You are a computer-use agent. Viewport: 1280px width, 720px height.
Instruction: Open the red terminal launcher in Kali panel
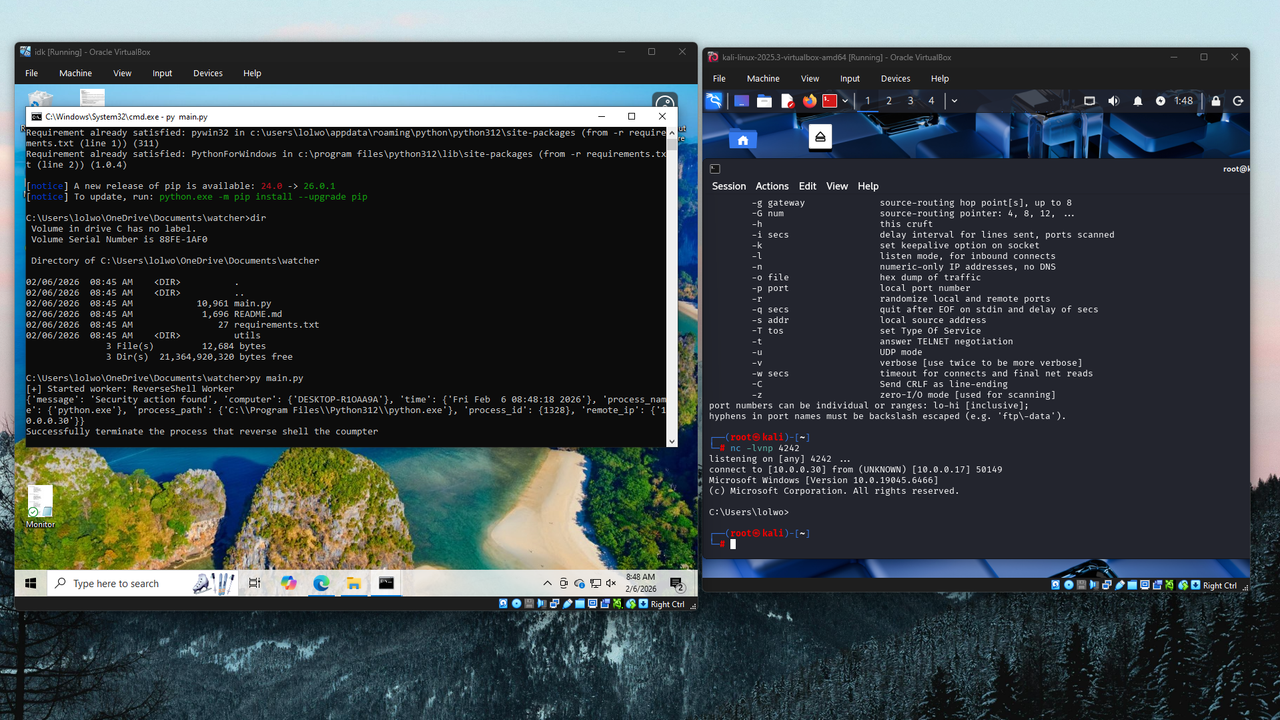pyautogui.click(x=830, y=101)
